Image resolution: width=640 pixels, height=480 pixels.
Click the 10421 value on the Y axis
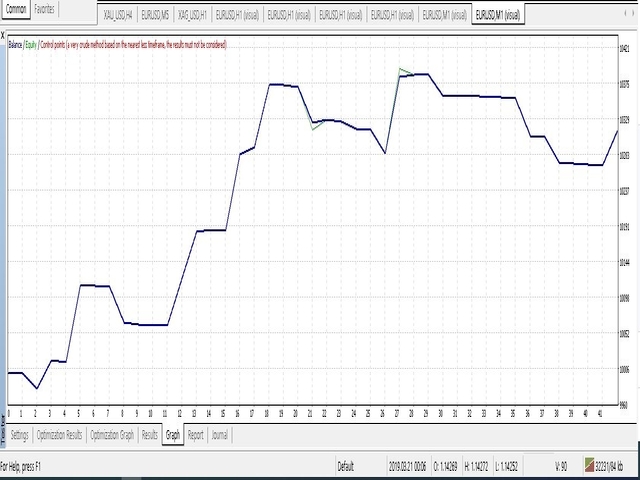tap(624, 49)
